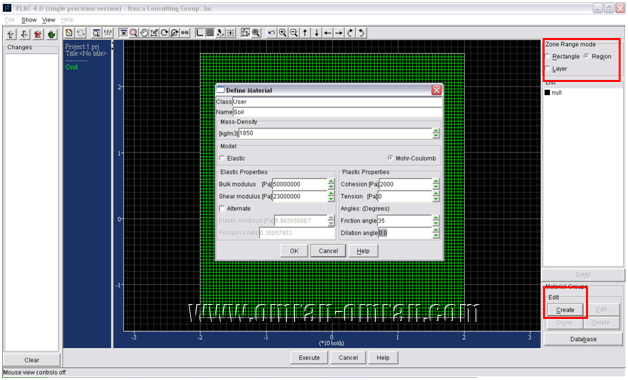This screenshot has height=380, width=628.
Task: Choose Rectangle zone range mode
Action: (547, 56)
